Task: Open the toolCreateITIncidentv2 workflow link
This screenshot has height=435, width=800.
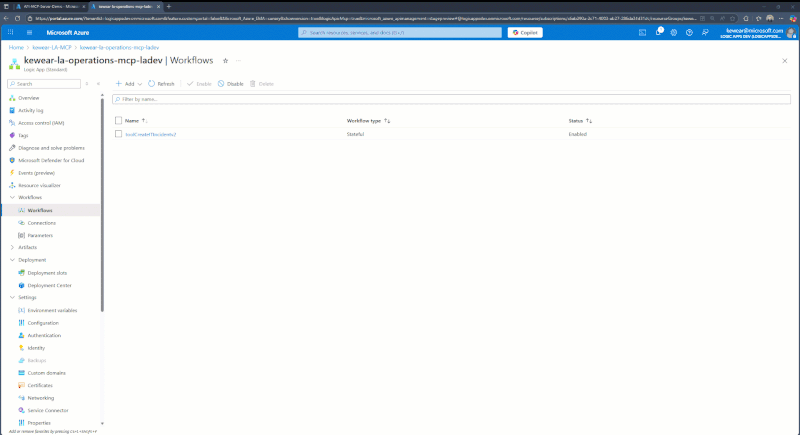Action: pos(151,134)
